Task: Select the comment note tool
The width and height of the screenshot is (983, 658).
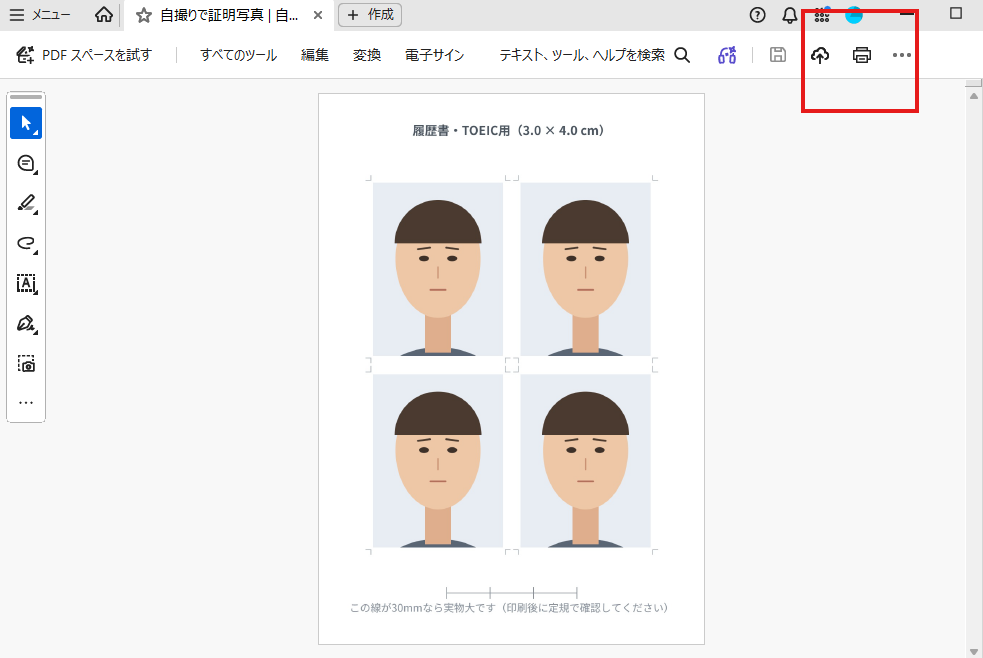Action: point(26,164)
